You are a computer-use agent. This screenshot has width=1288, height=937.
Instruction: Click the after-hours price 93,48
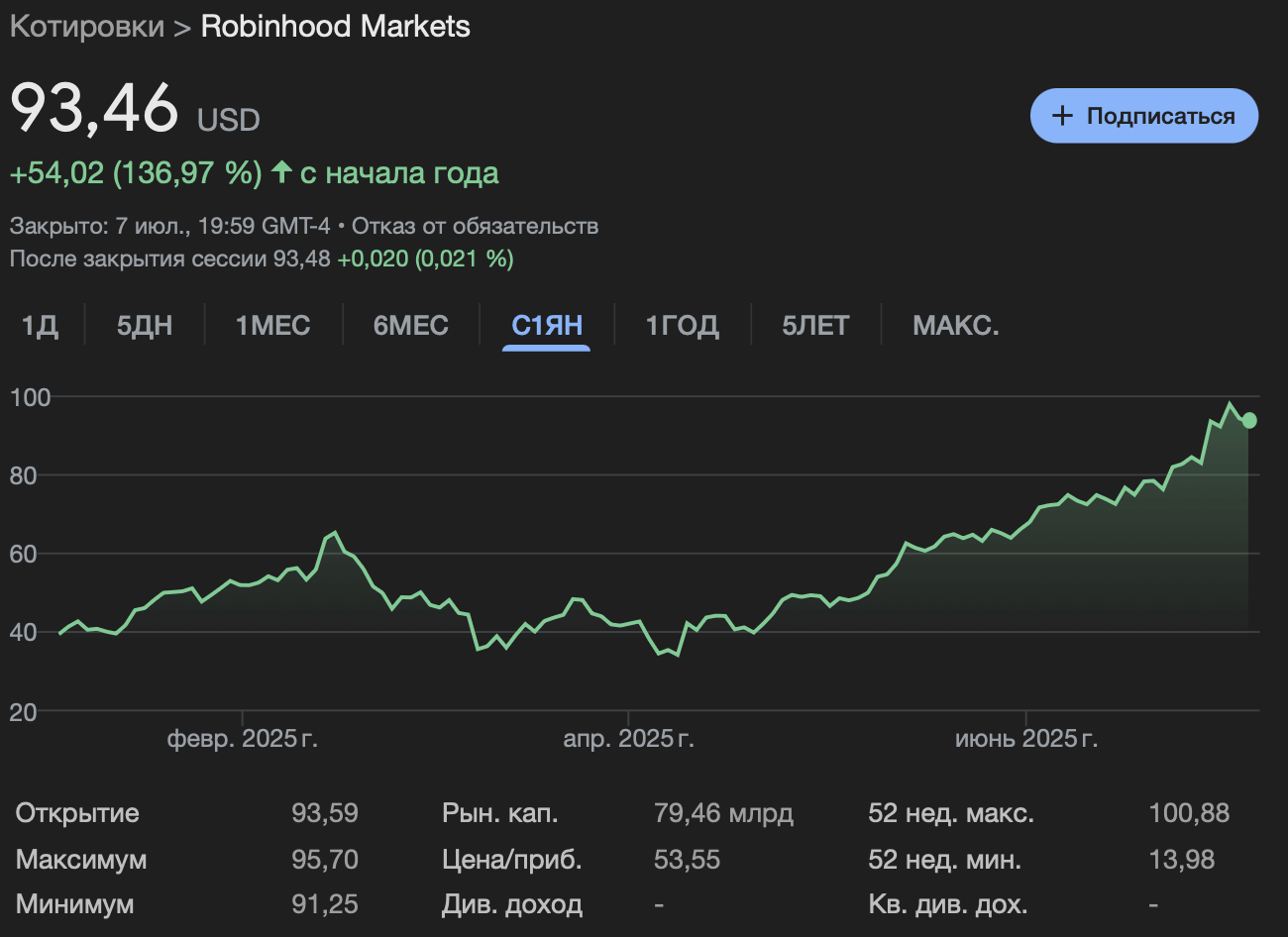point(301,260)
